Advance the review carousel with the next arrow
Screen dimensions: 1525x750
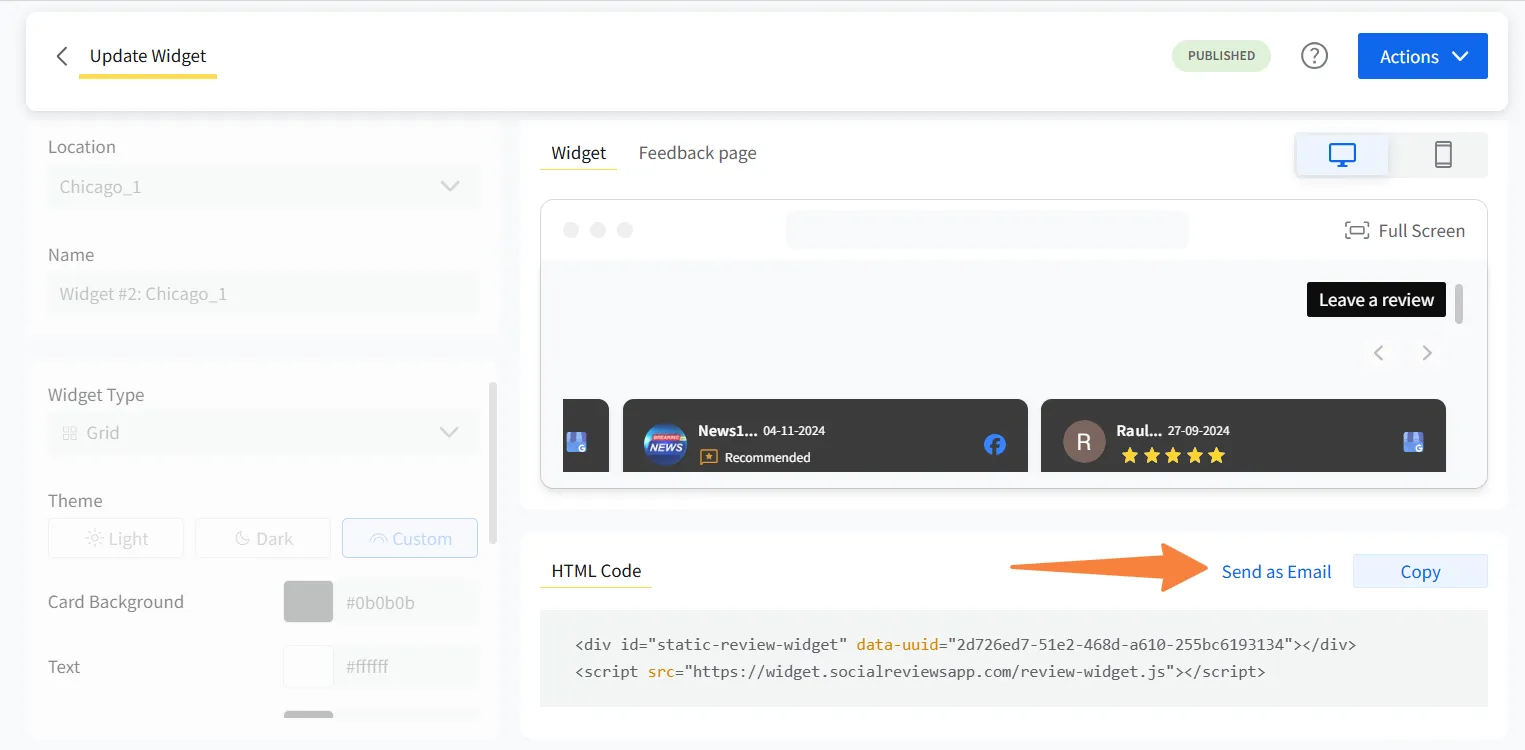pyautogui.click(x=1427, y=352)
